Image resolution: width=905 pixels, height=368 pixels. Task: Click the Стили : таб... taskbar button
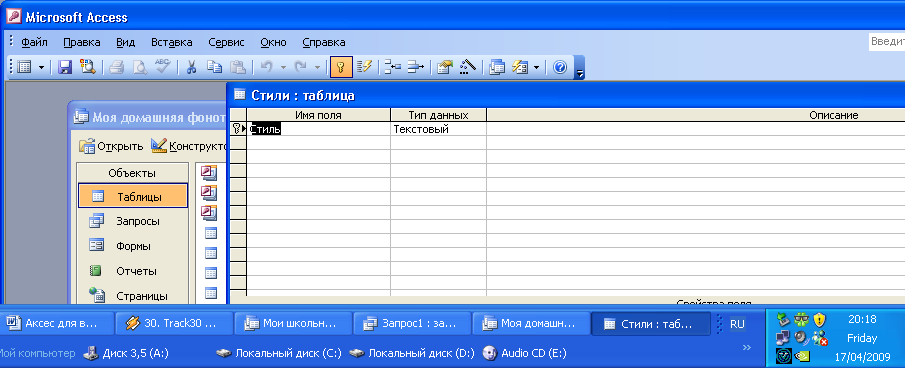651,324
